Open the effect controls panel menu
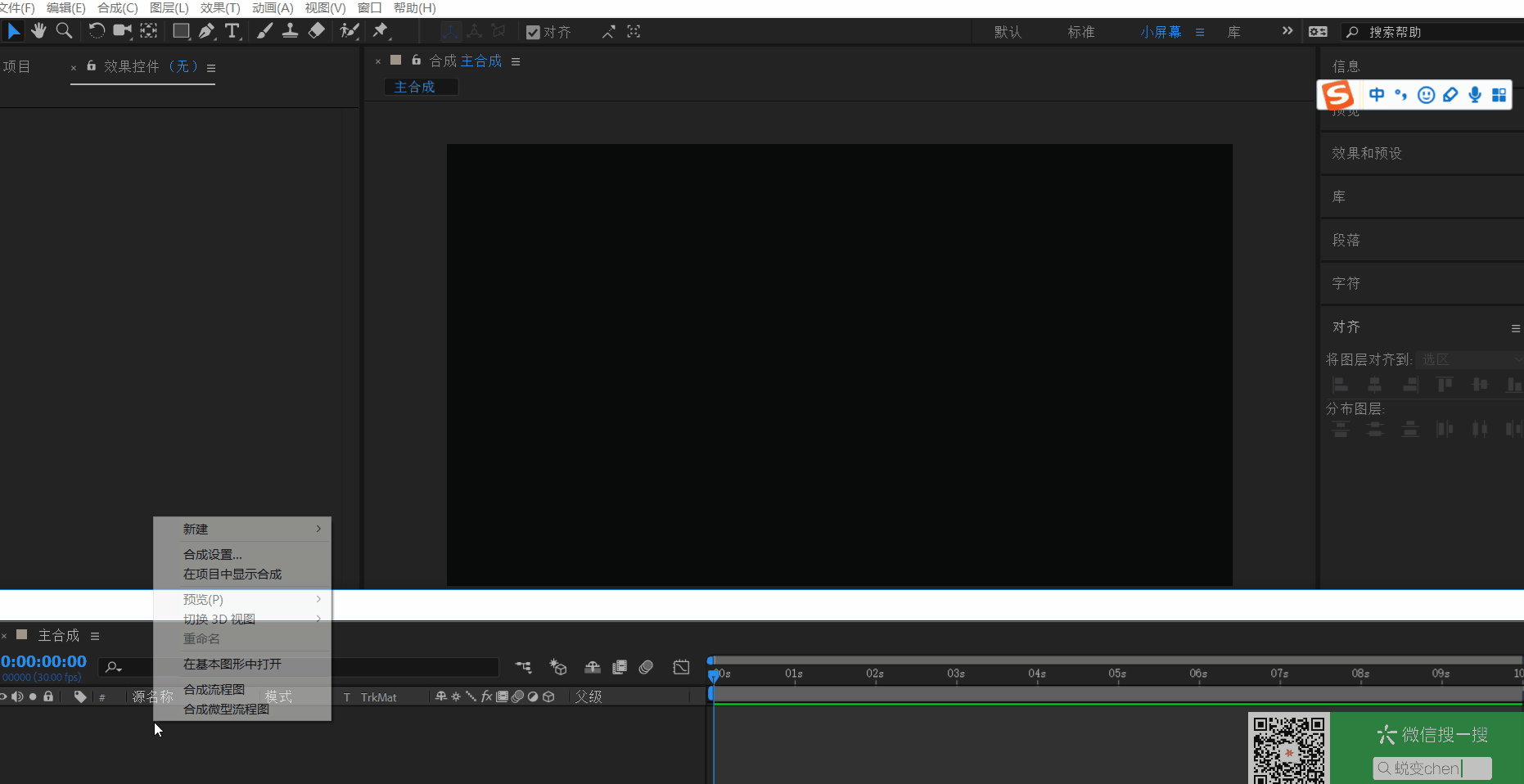Viewport: 1524px width, 784px height. (x=211, y=68)
